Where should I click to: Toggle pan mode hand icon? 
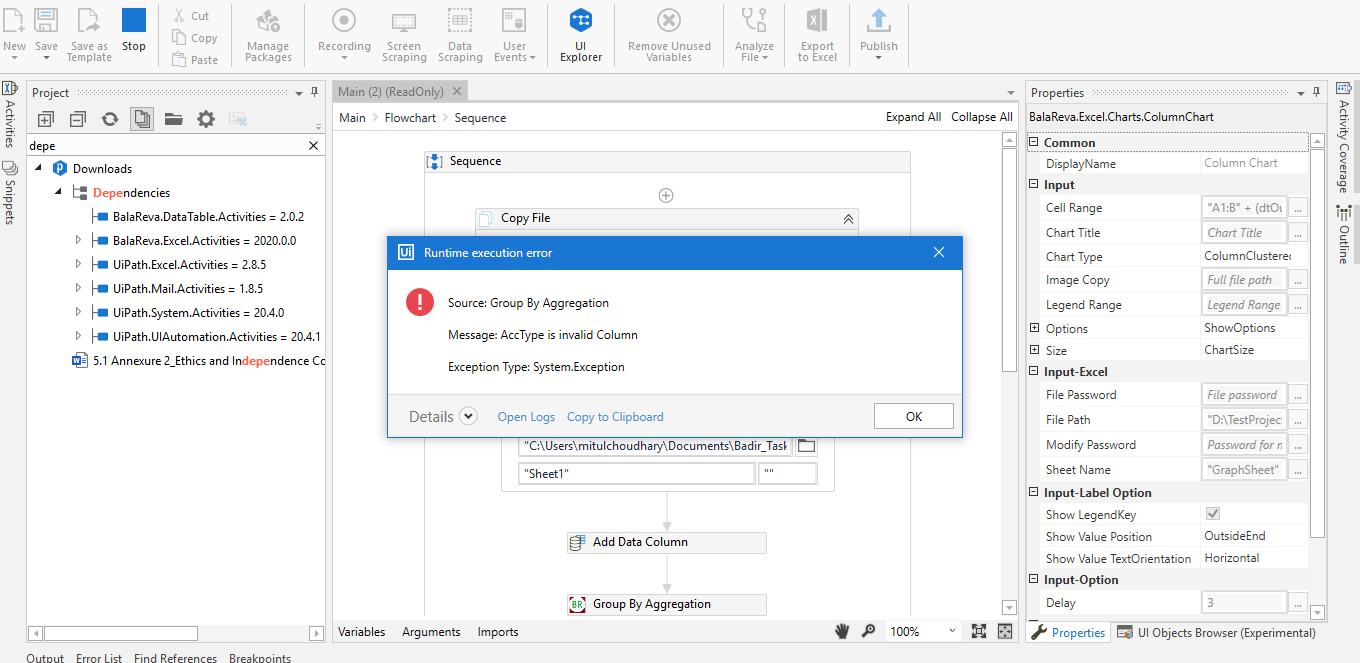click(843, 631)
